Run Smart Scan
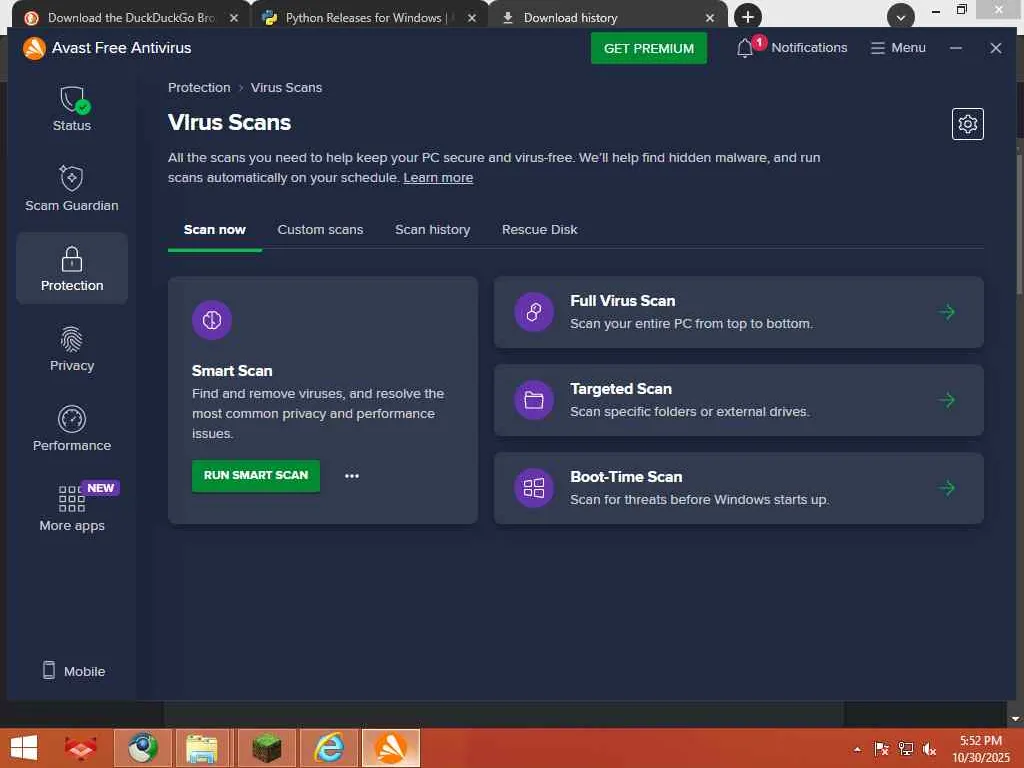This screenshot has height=768, width=1024. click(256, 475)
